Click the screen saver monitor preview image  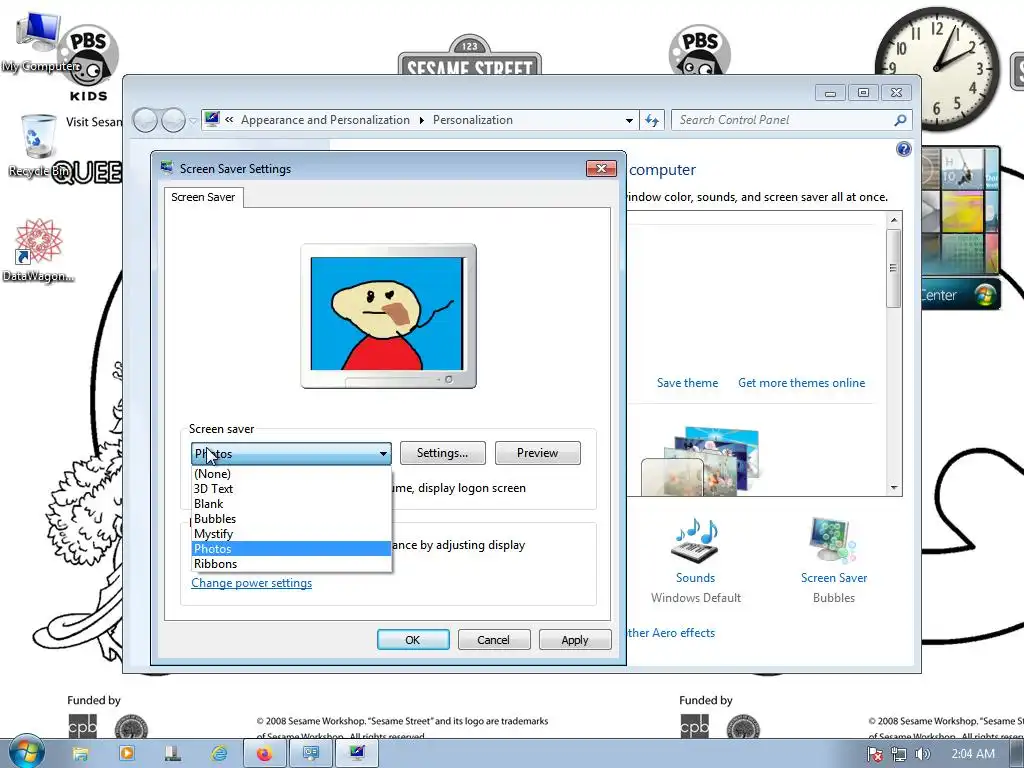tap(389, 314)
